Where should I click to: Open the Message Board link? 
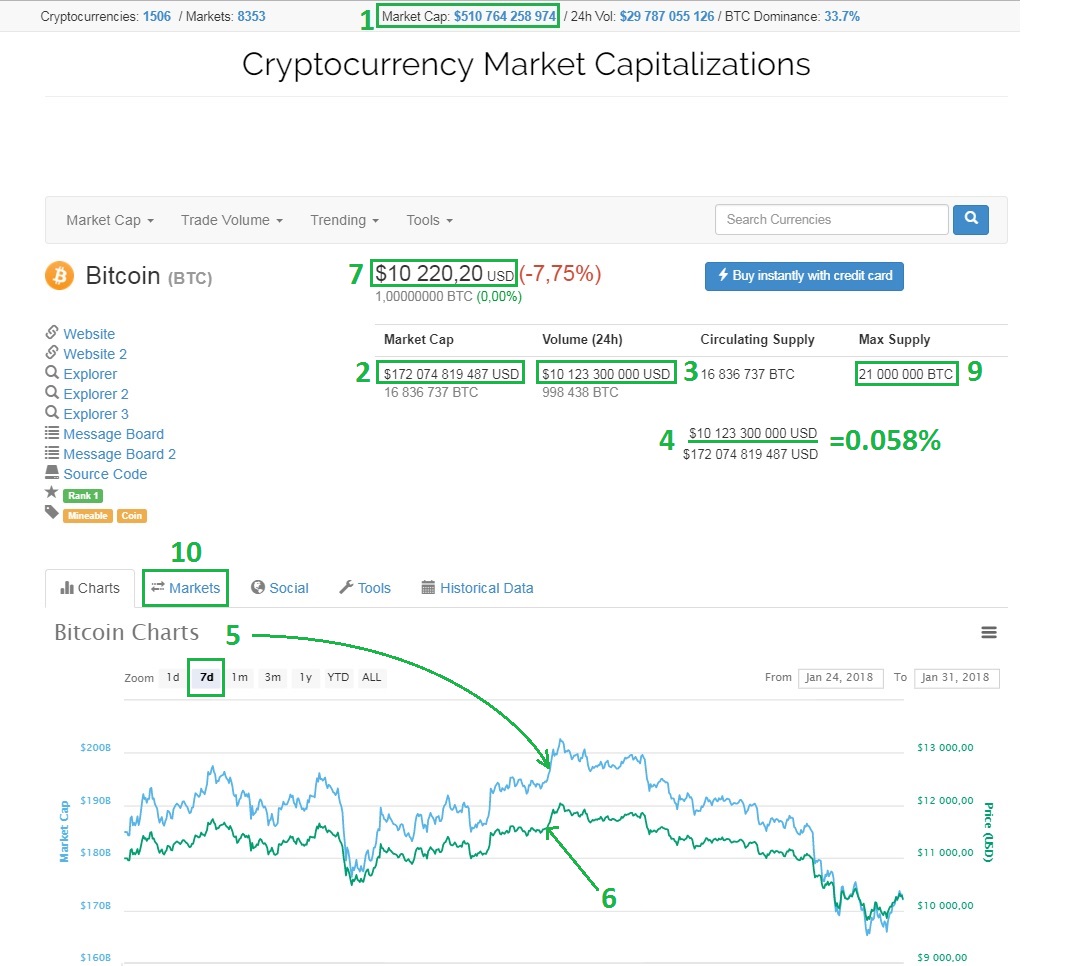(113, 434)
